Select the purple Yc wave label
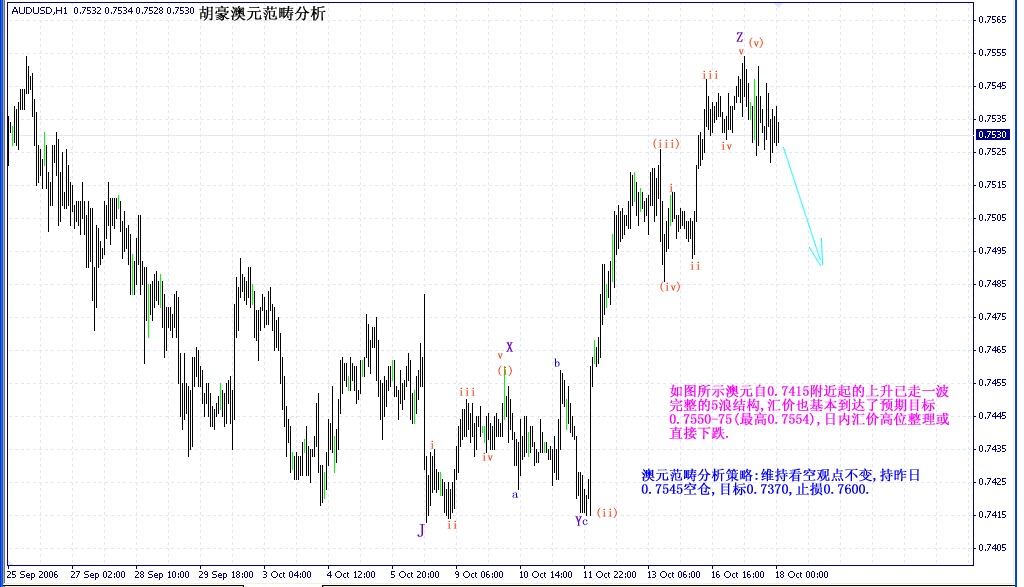Screen dimensions: 1024x587 (x=581, y=520)
